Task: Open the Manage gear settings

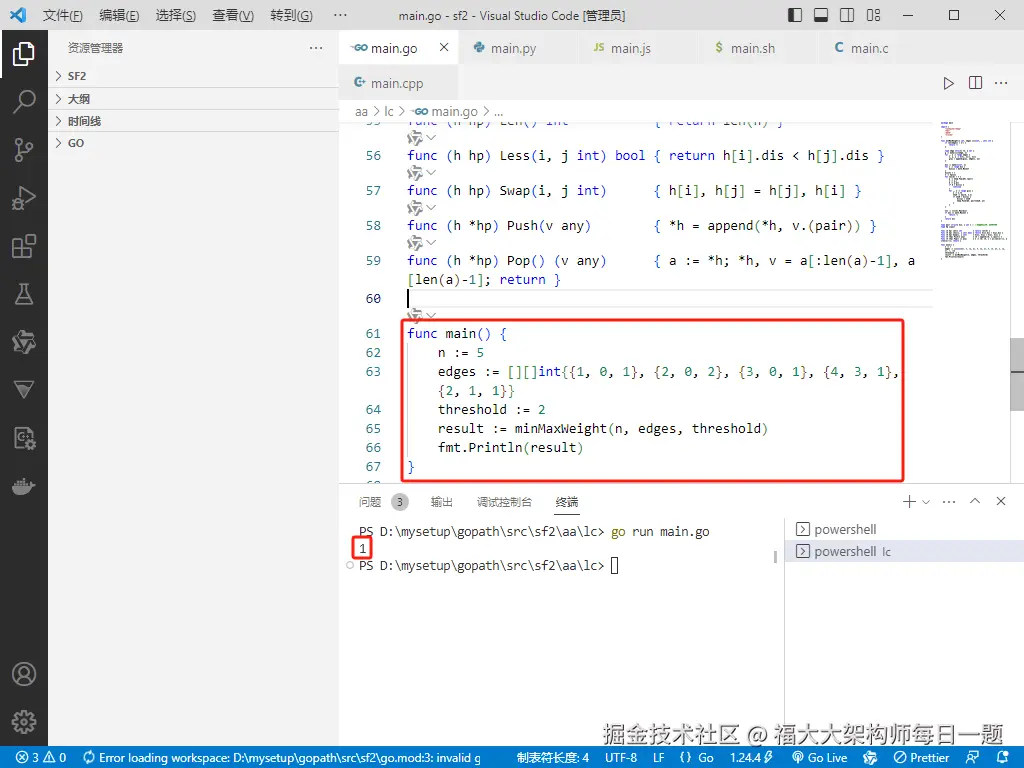Action: [24, 722]
